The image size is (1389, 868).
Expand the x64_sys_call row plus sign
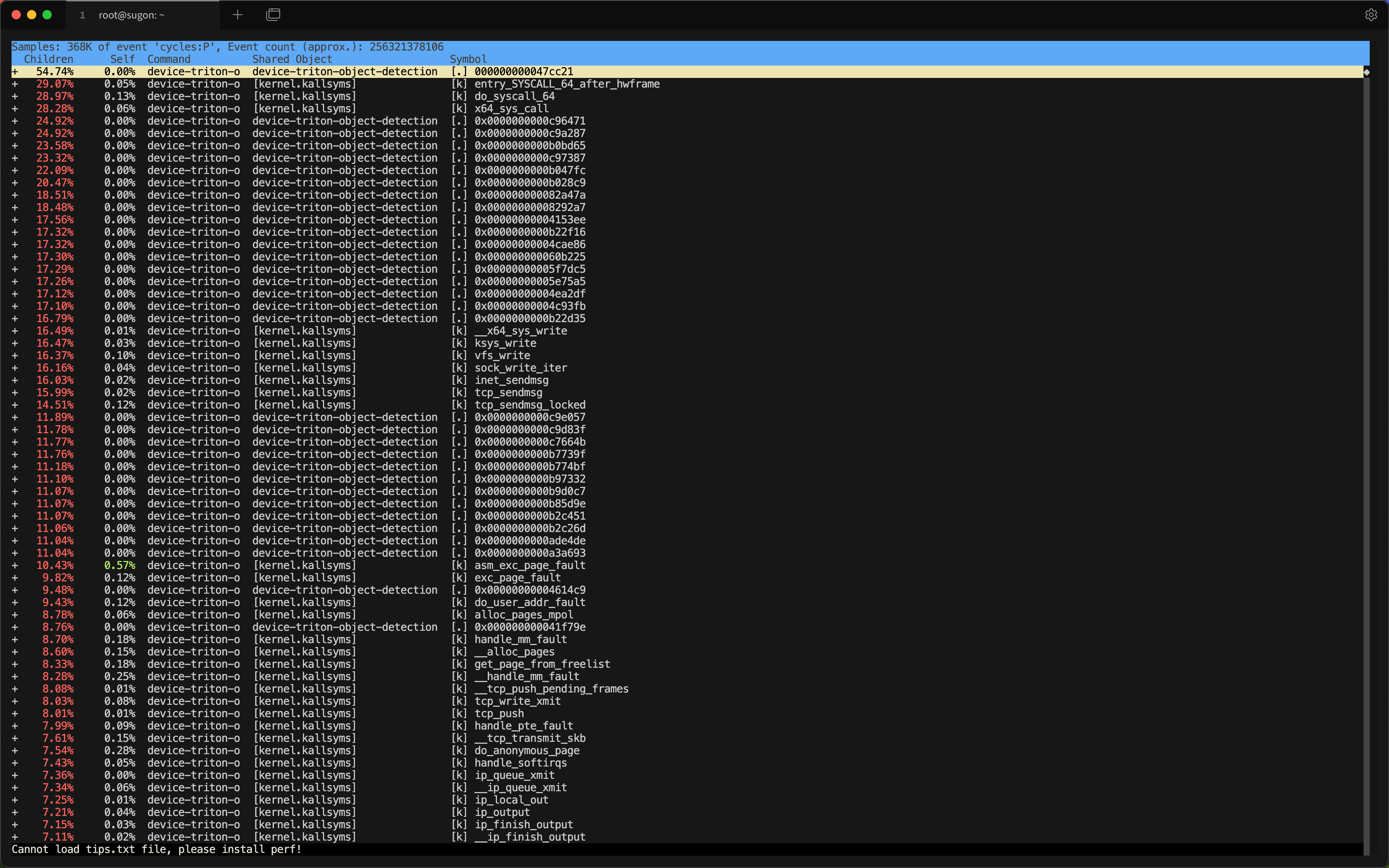tap(15, 108)
